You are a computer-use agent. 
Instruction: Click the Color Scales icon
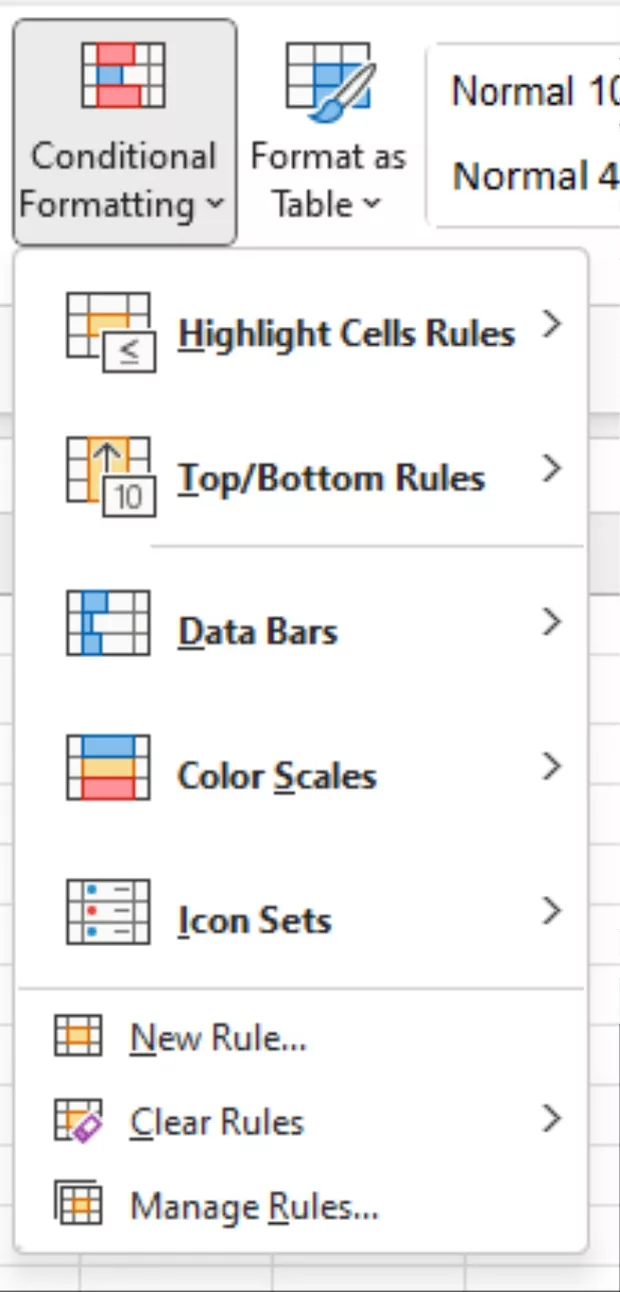tap(108, 768)
